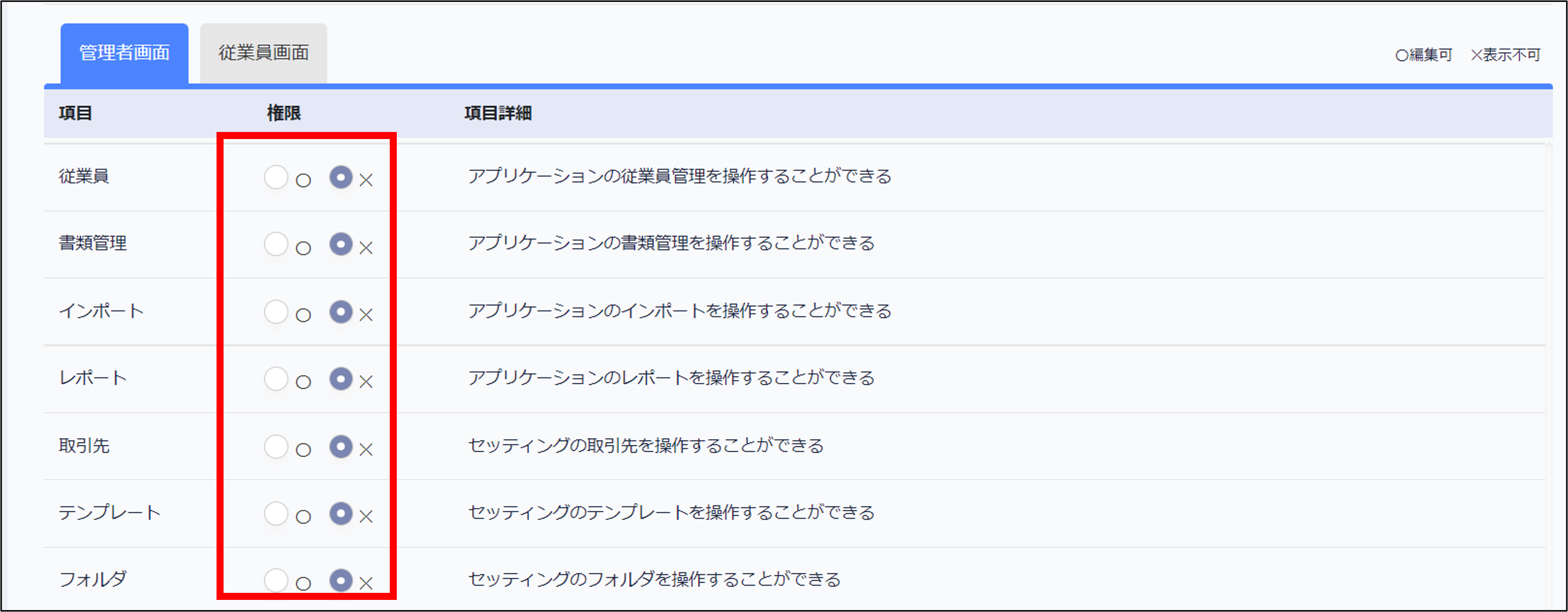1568x612 pixels.
Task: Select × radio for フォルダ row
Action: 341,580
